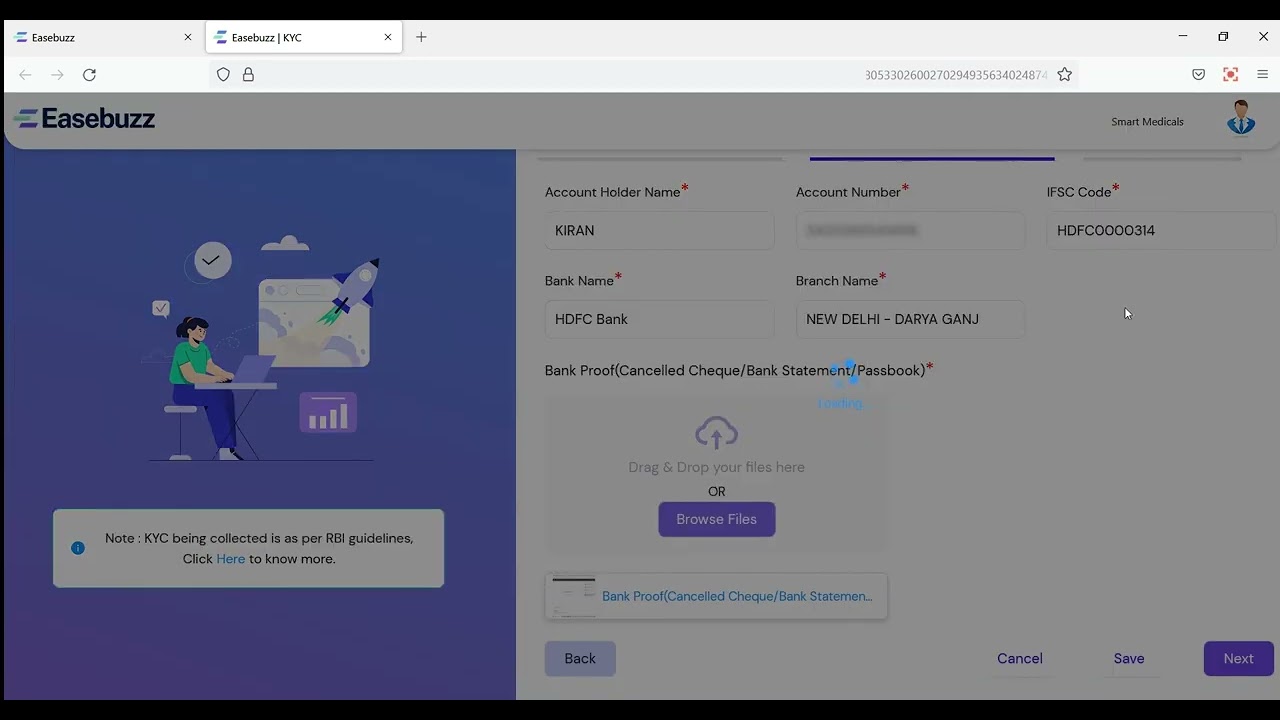Minimize the browser window

click(1183, 36)
